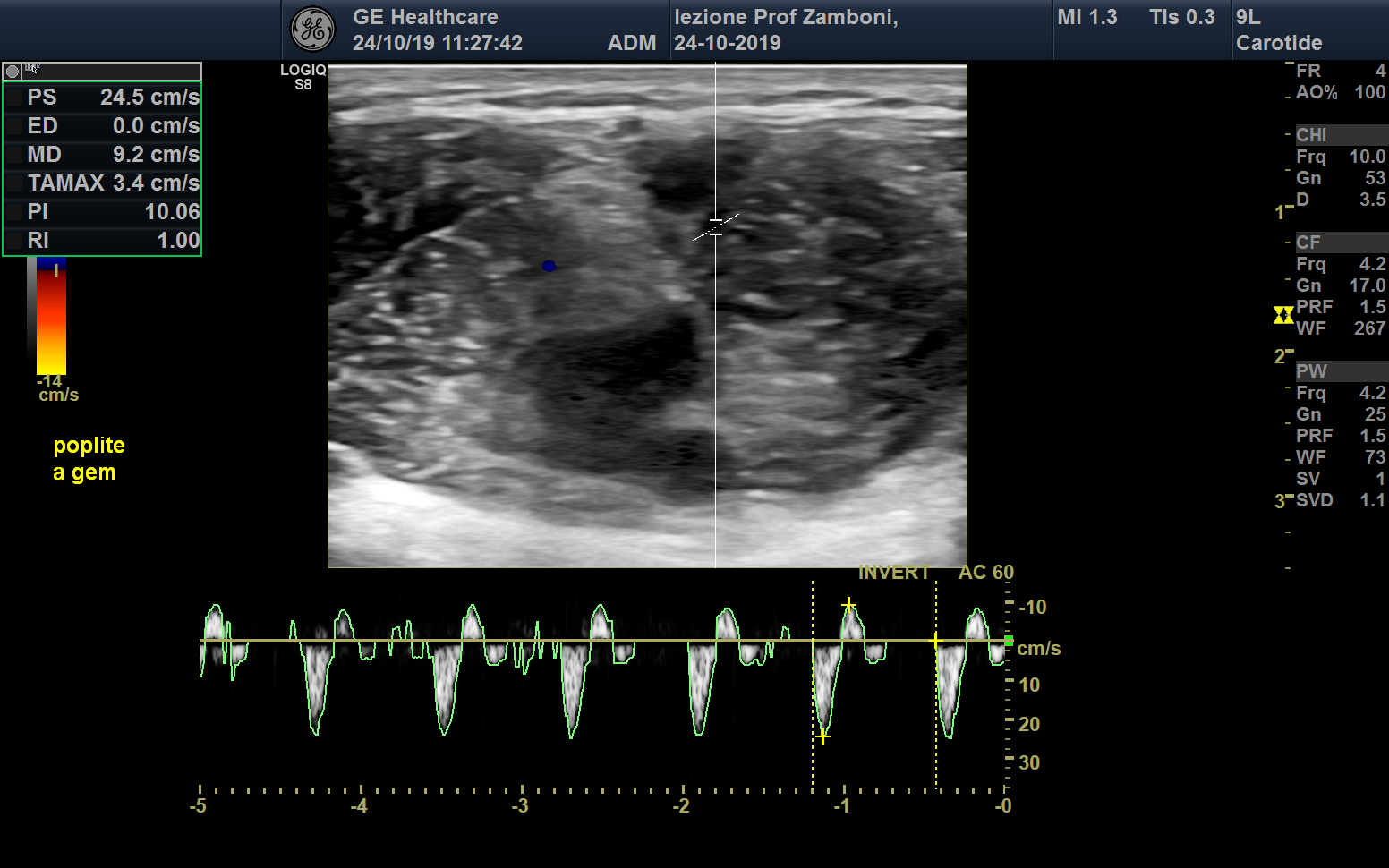
Task: Click the yellow baseline caliper marker
Action: click(x=936, y=642)
